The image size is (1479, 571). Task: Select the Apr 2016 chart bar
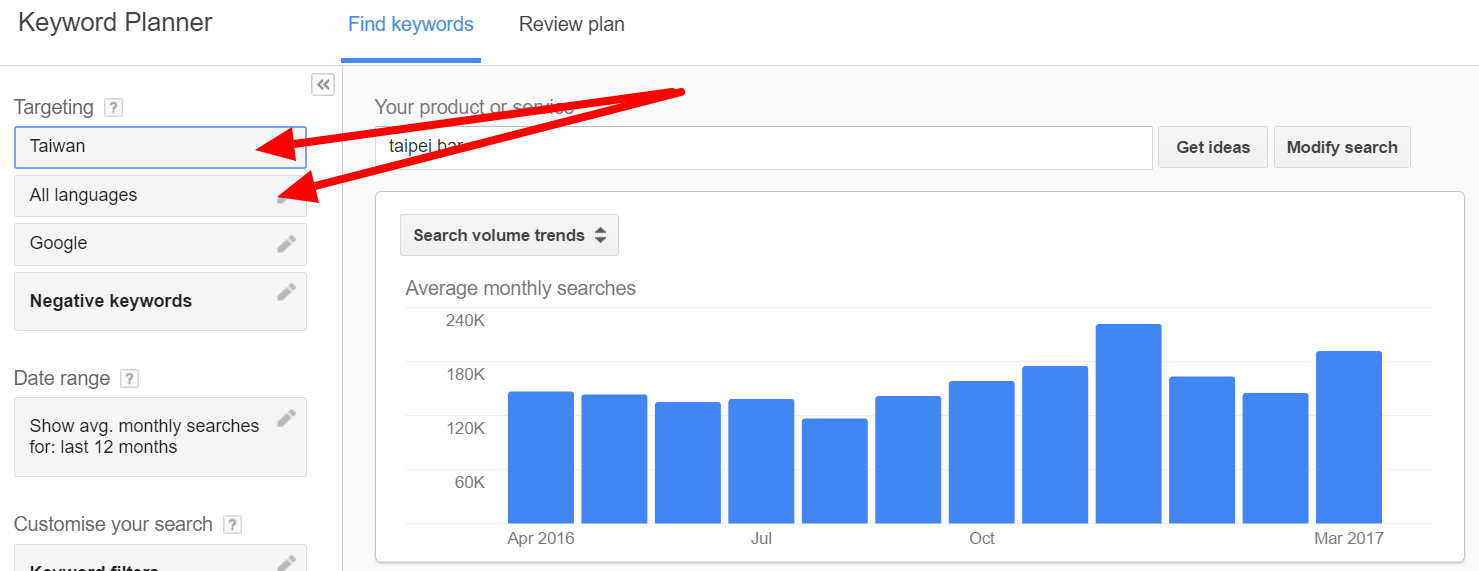coord(541,457)
